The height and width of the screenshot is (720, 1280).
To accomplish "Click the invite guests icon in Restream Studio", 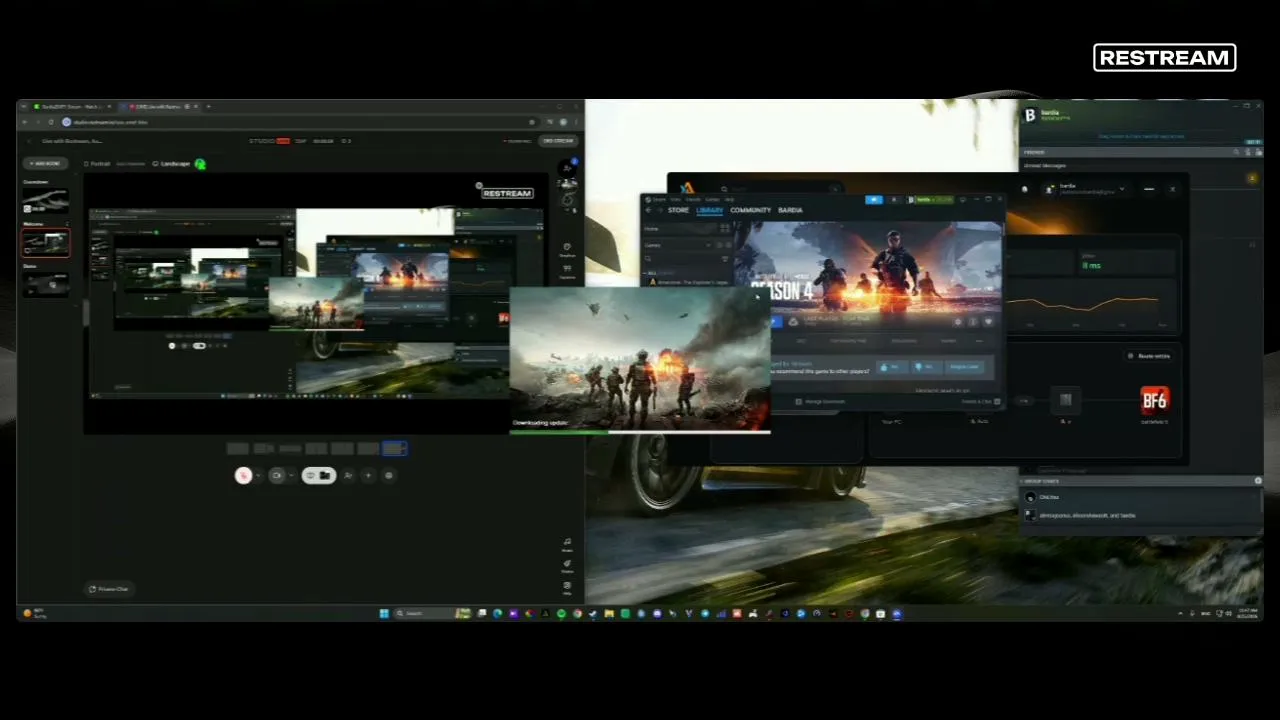I will (348, 476).
